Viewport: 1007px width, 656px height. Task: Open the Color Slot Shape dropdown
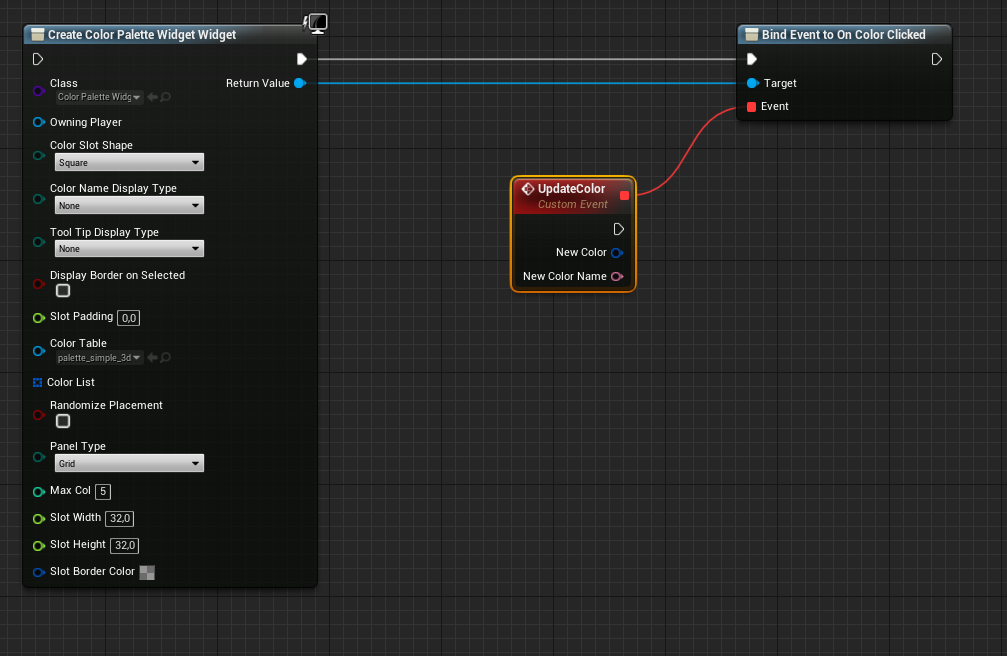coord(129,163)
